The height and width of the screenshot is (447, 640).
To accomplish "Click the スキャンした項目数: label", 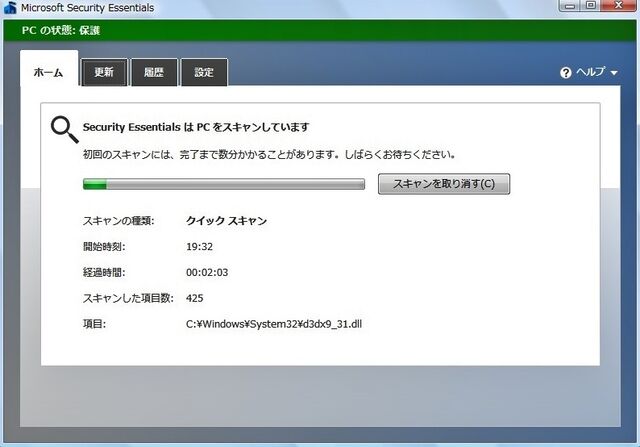I will (x=128, y=298).
